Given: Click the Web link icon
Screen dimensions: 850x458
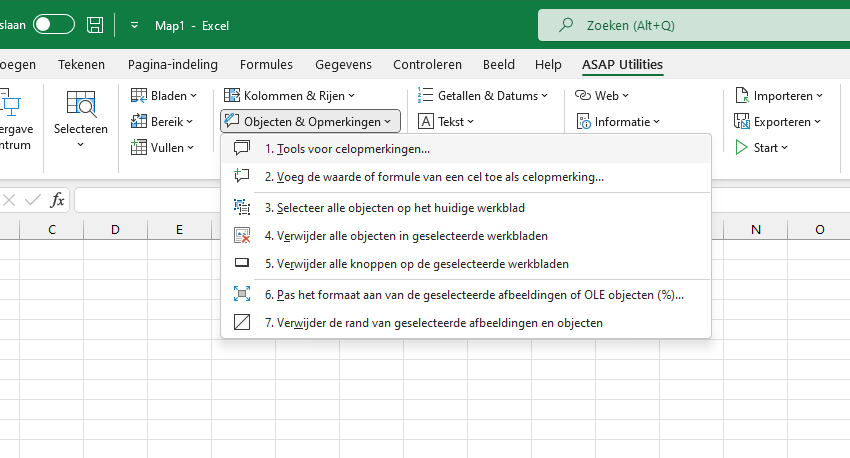Looking at the screenshot, I should pyautogui.click(x=583, y=95).
